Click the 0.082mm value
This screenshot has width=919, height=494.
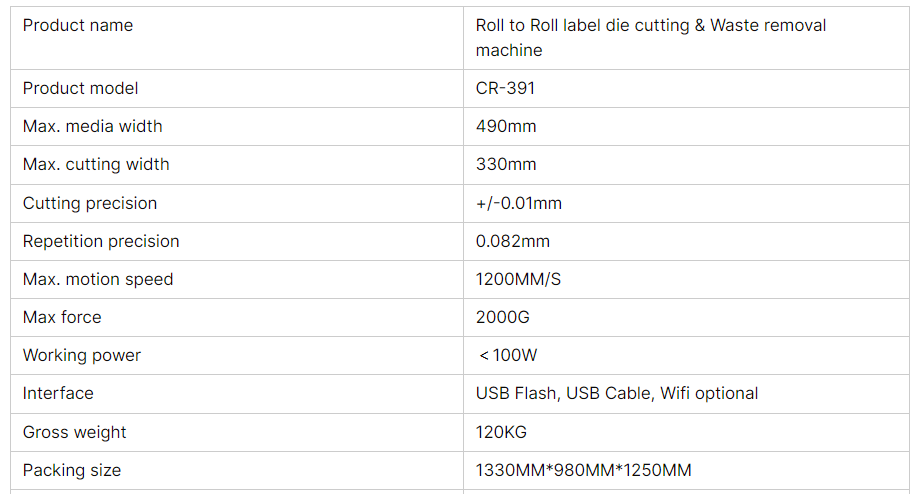coord(513,241)
